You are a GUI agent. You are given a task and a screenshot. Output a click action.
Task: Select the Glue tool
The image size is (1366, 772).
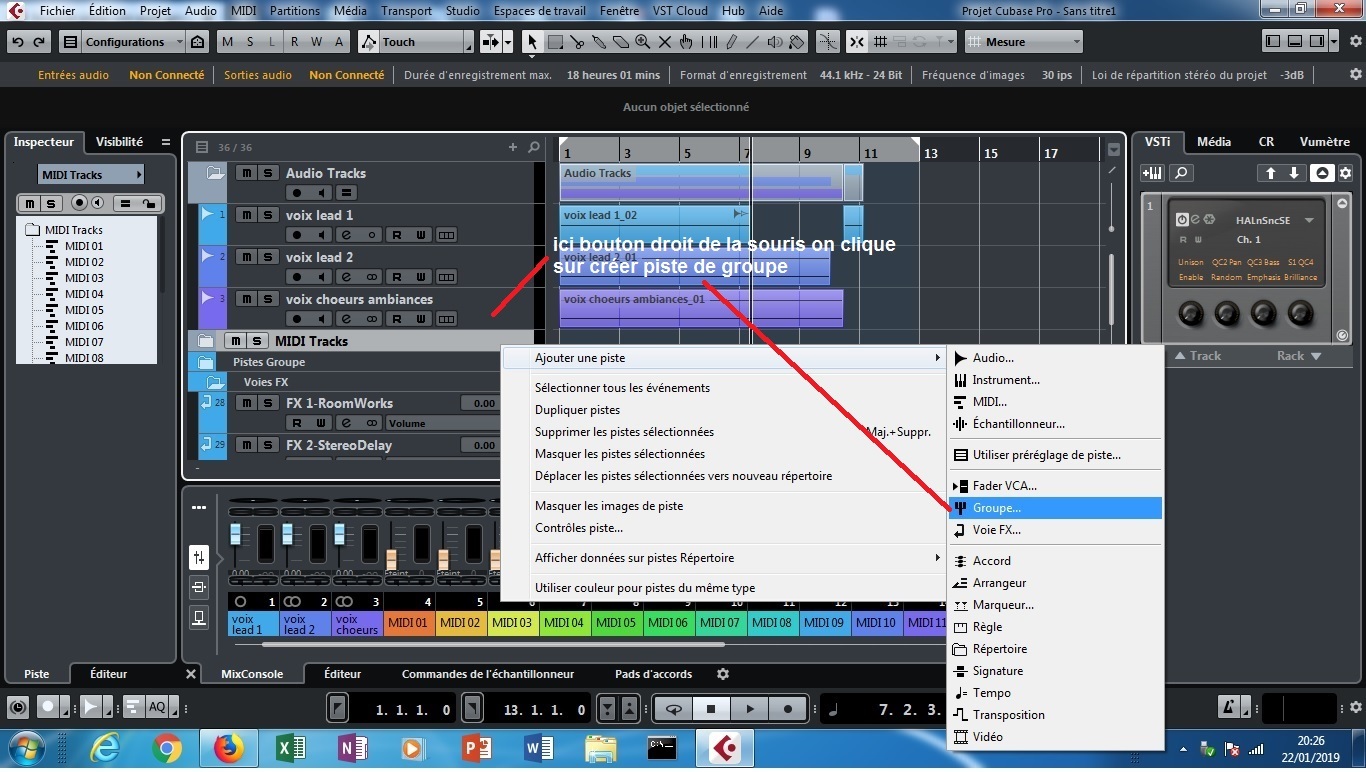point(599,42)
